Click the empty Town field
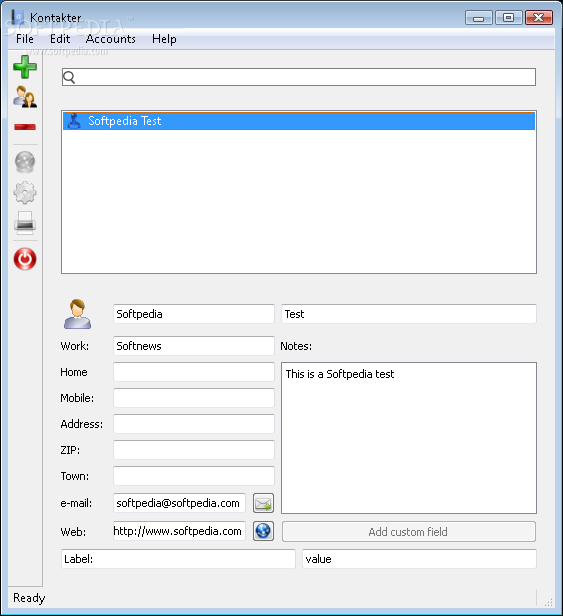Viewport: 563px width, 616px height. [194, 476]
